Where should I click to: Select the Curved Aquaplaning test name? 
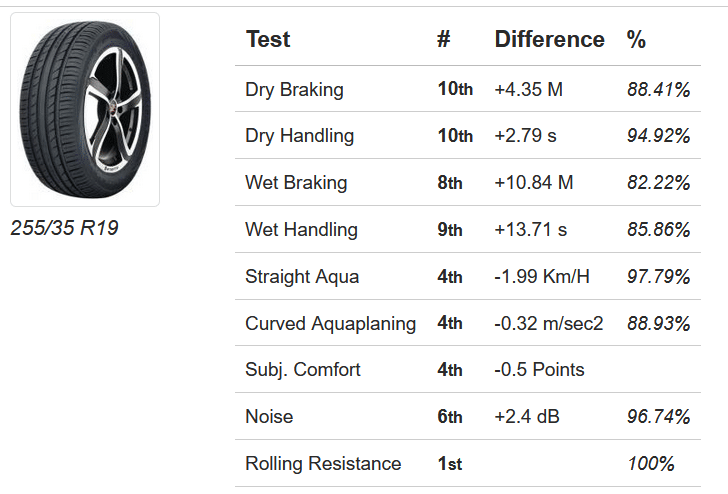click(330, 323)
